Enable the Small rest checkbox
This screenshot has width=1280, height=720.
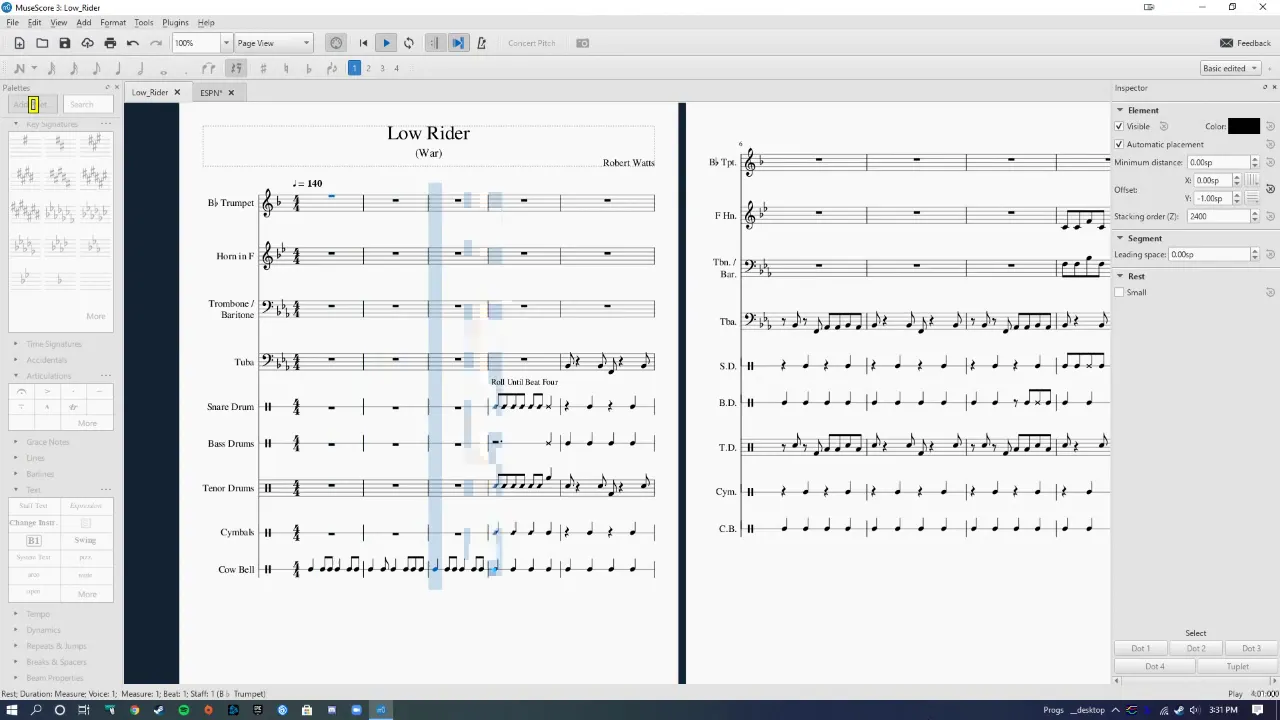(x=1119, y=292)
